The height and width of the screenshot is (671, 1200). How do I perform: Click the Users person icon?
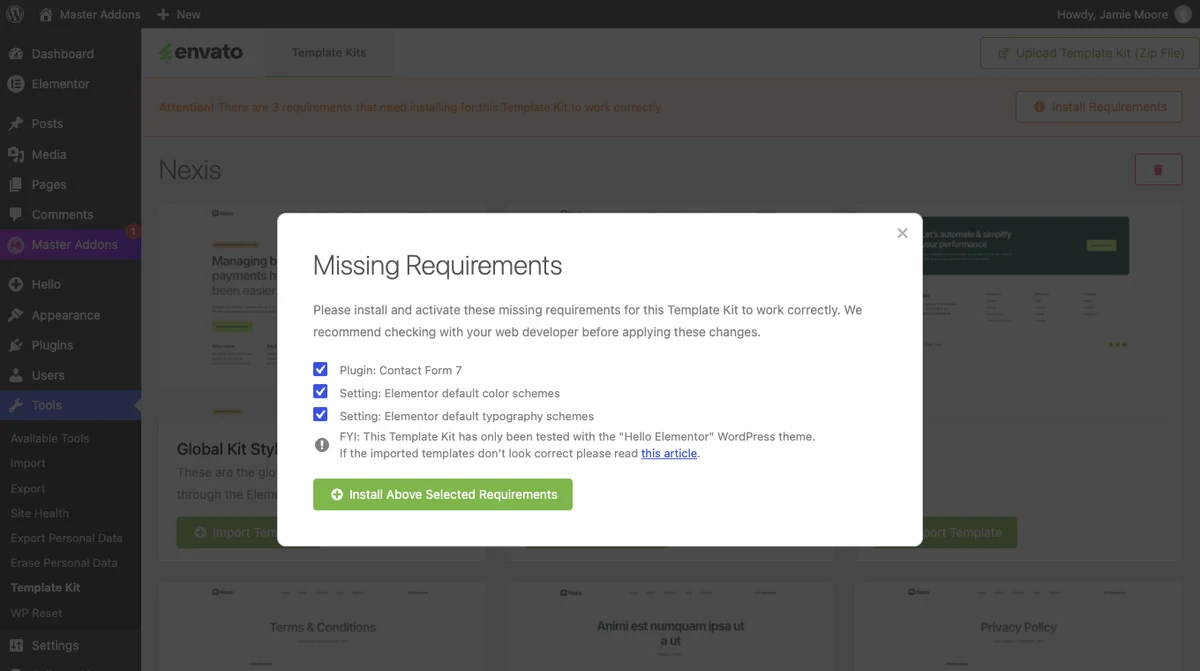tap(16, 375)
